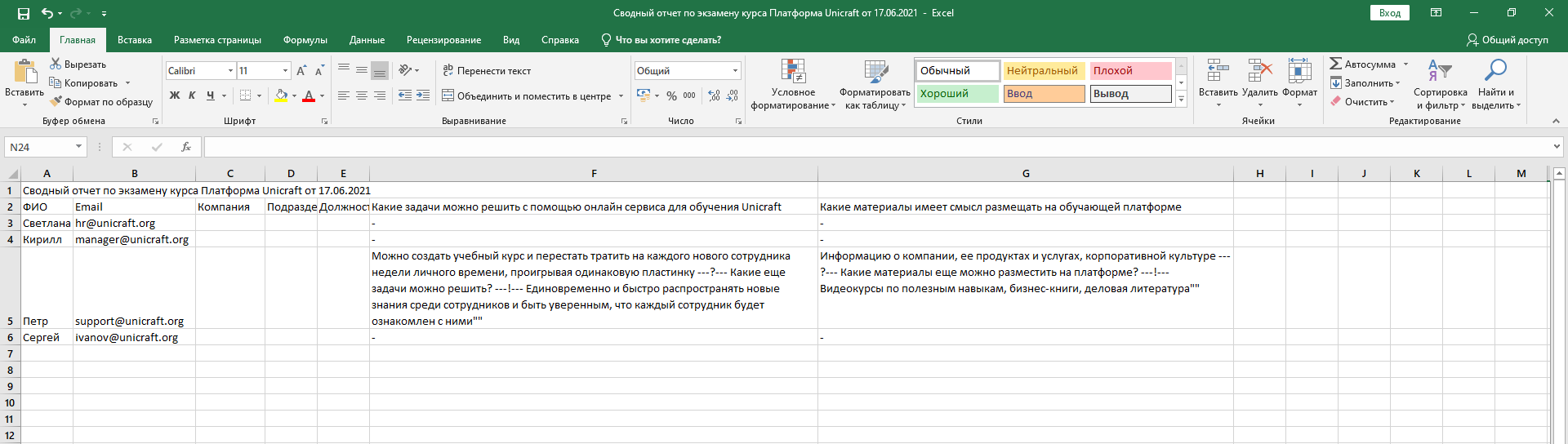This screenshot has height=444, width=1568.
Task: Click the Format Painter (Формат по образцу)
Action: click(101, 102)
